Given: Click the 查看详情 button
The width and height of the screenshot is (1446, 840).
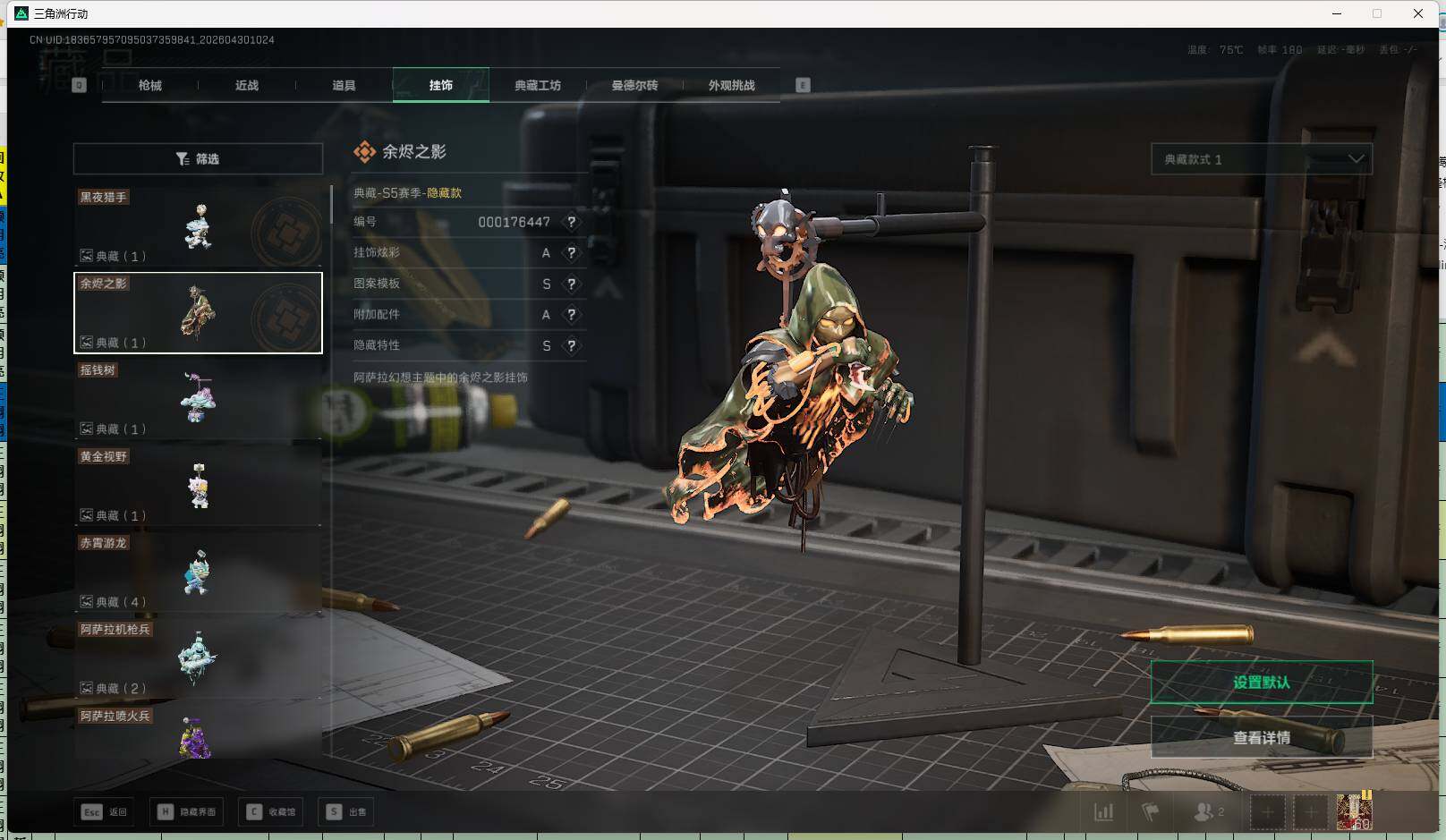Looking at the screenshot, I should (x=1261, y=737).
